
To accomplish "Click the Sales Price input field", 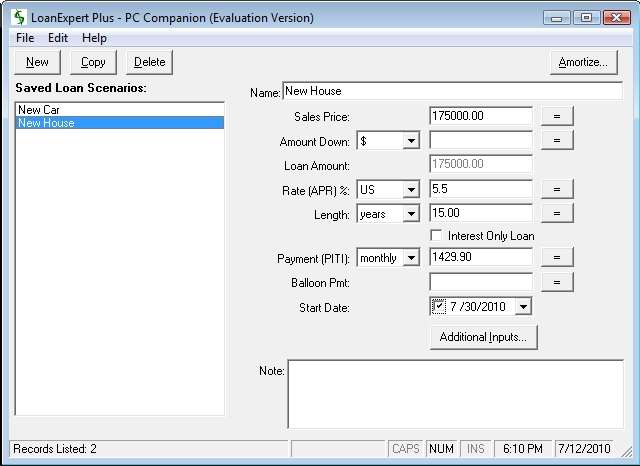I will pos(480,116).
